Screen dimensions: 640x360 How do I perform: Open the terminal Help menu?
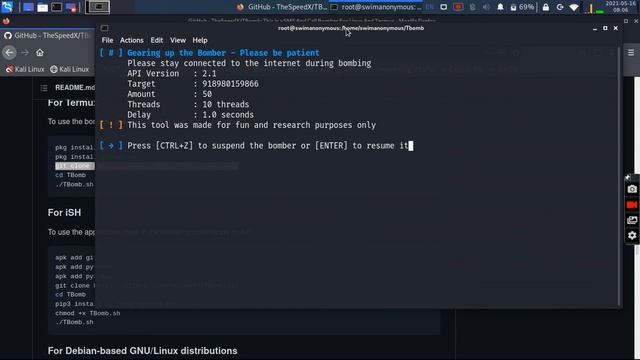click(200, 40)
